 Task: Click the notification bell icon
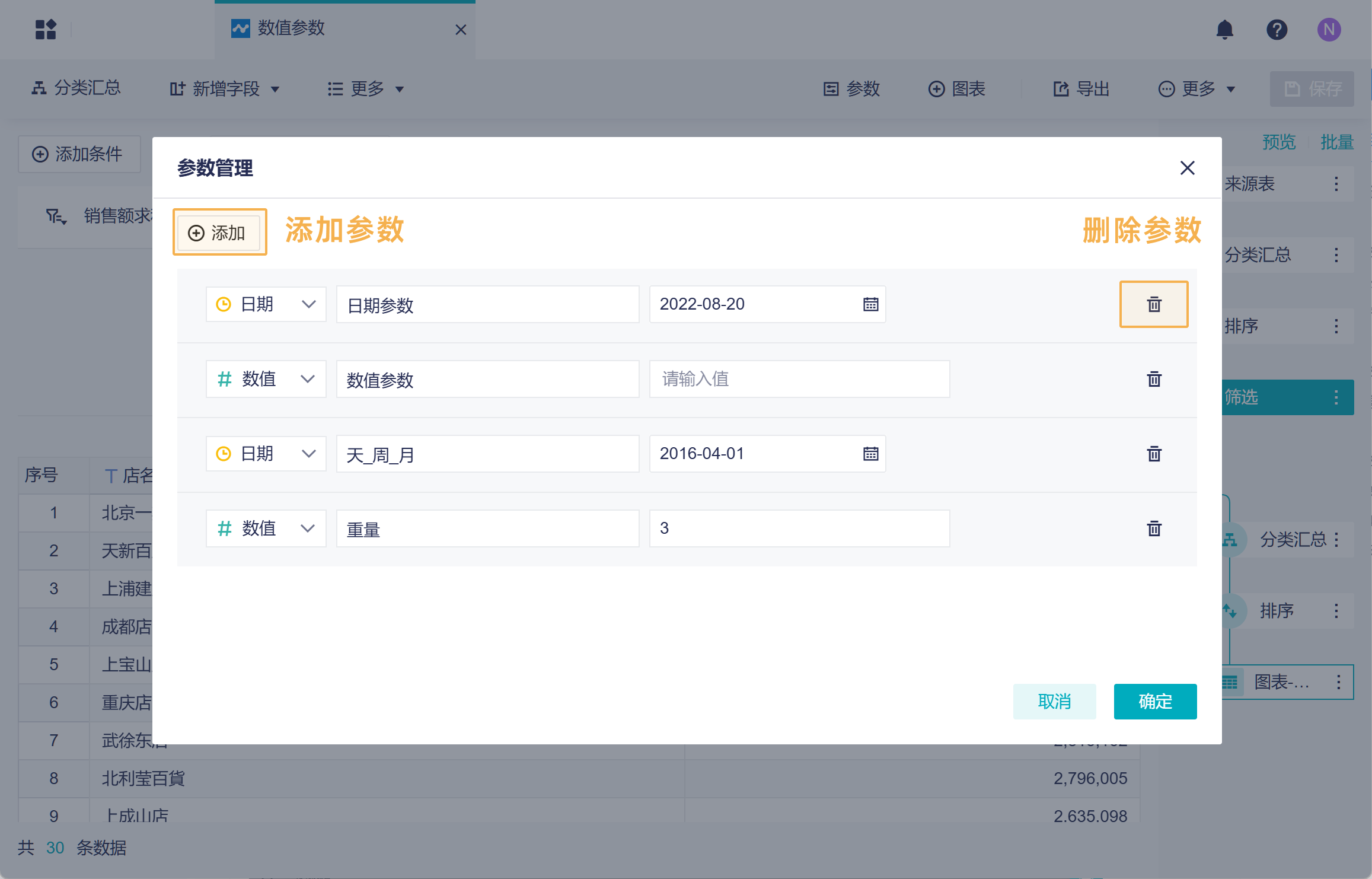click(1224, 29)
